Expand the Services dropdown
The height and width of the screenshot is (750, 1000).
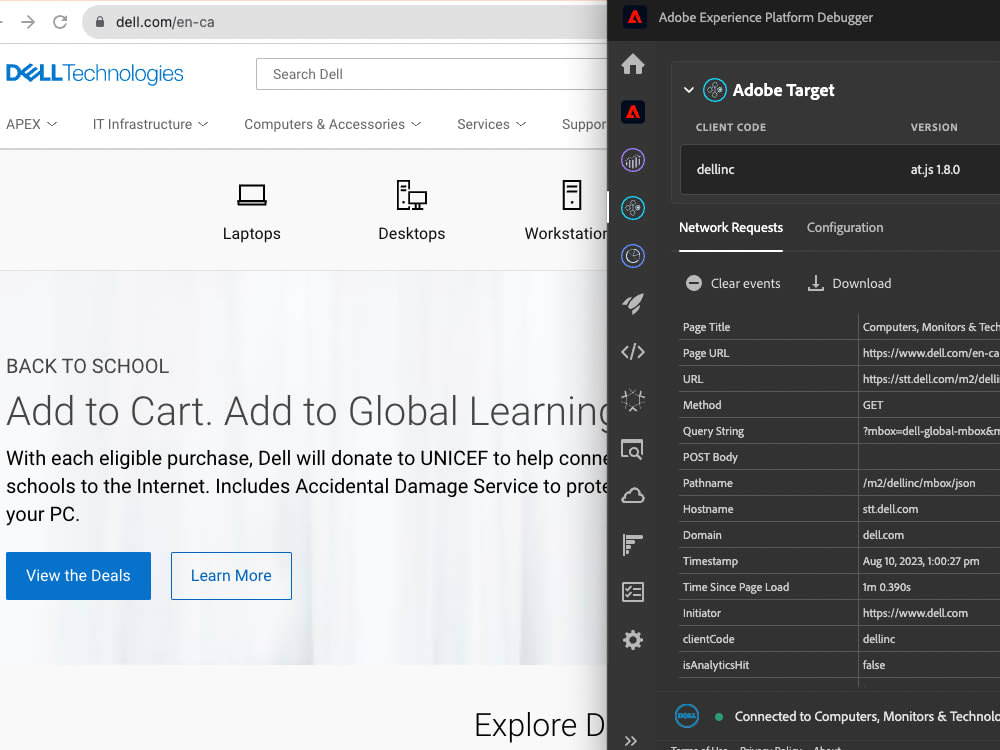[491, 124]
